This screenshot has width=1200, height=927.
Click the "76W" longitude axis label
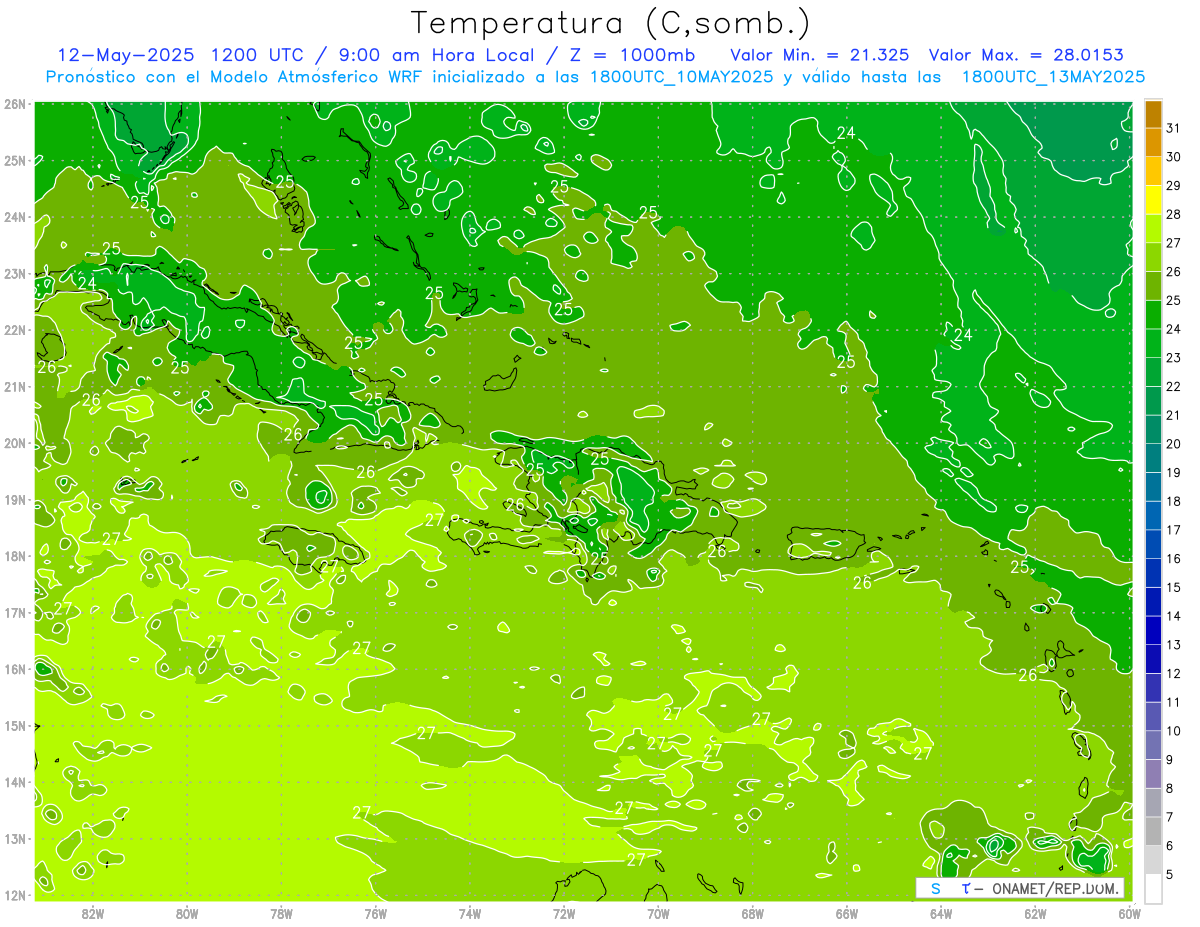(x=376, y=912)
